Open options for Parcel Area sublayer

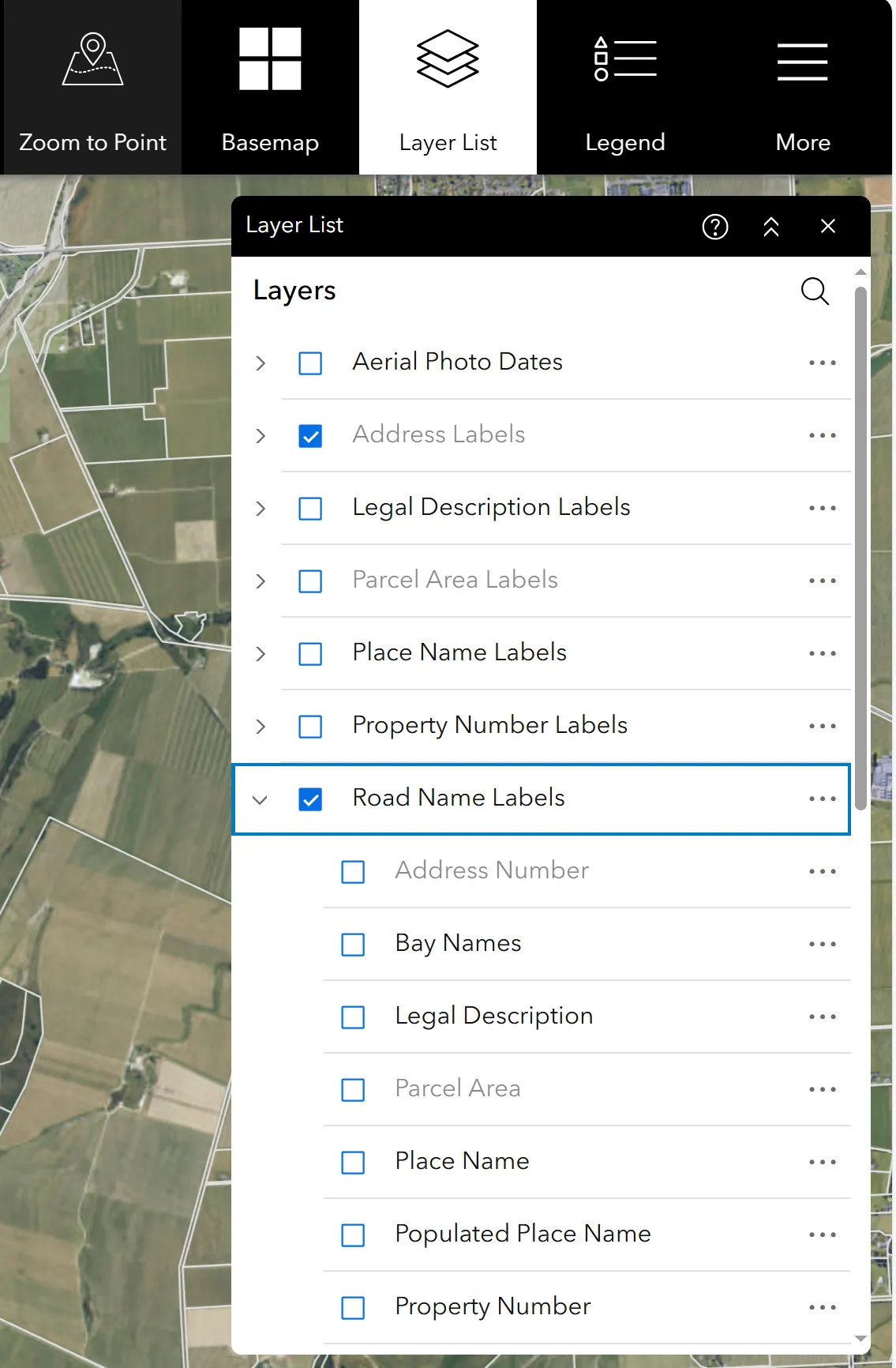point(823,1089)
